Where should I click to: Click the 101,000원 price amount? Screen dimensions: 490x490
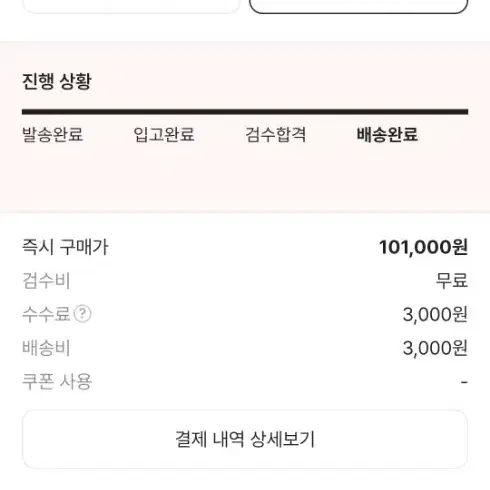(x=423, y=247)
